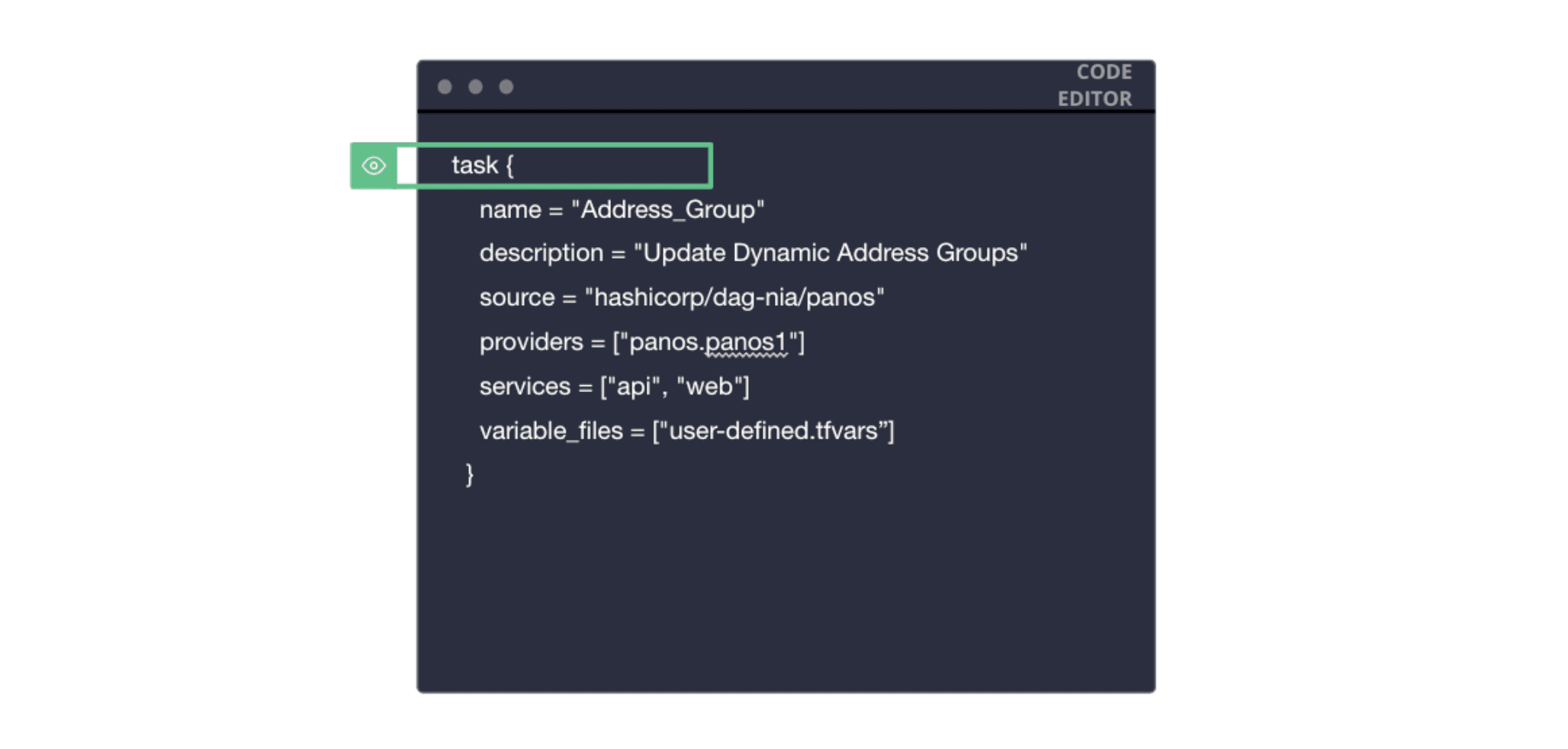Click the "source" keyword
1568x749 pixels.
click(516, 297)
